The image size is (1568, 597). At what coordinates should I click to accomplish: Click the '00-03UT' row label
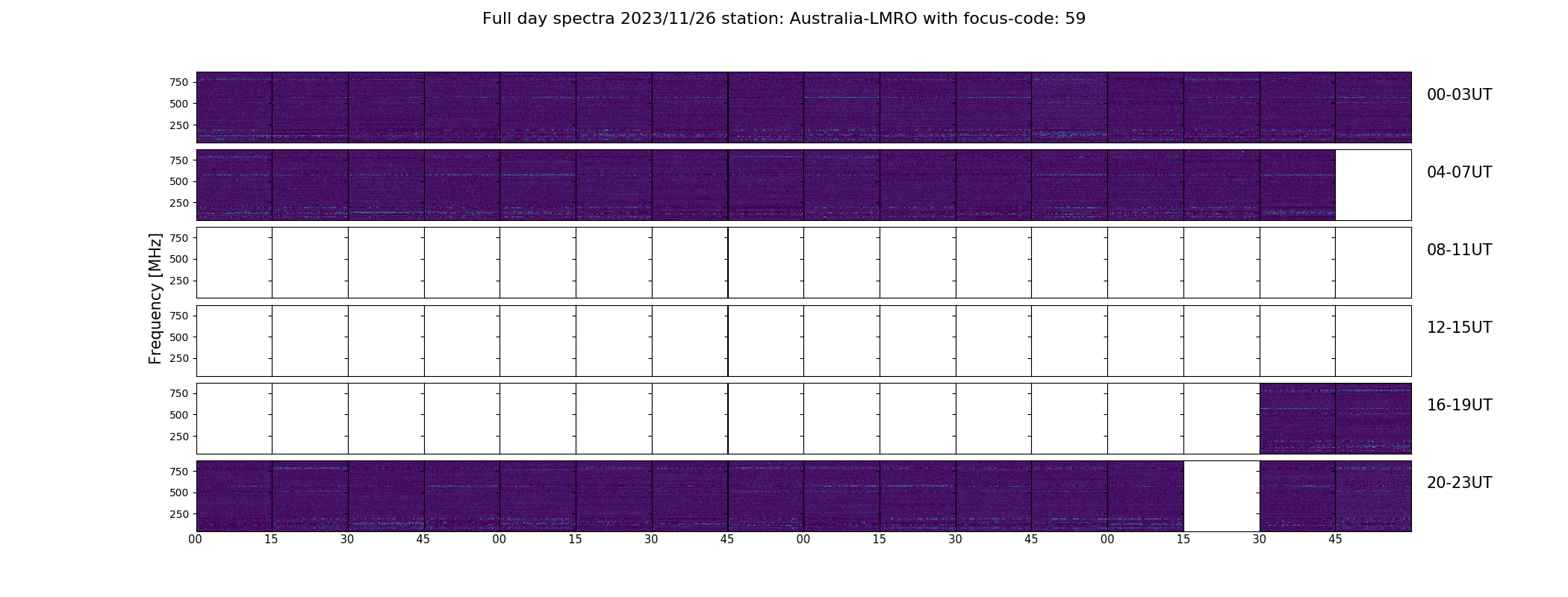[x=1459, y=95]
